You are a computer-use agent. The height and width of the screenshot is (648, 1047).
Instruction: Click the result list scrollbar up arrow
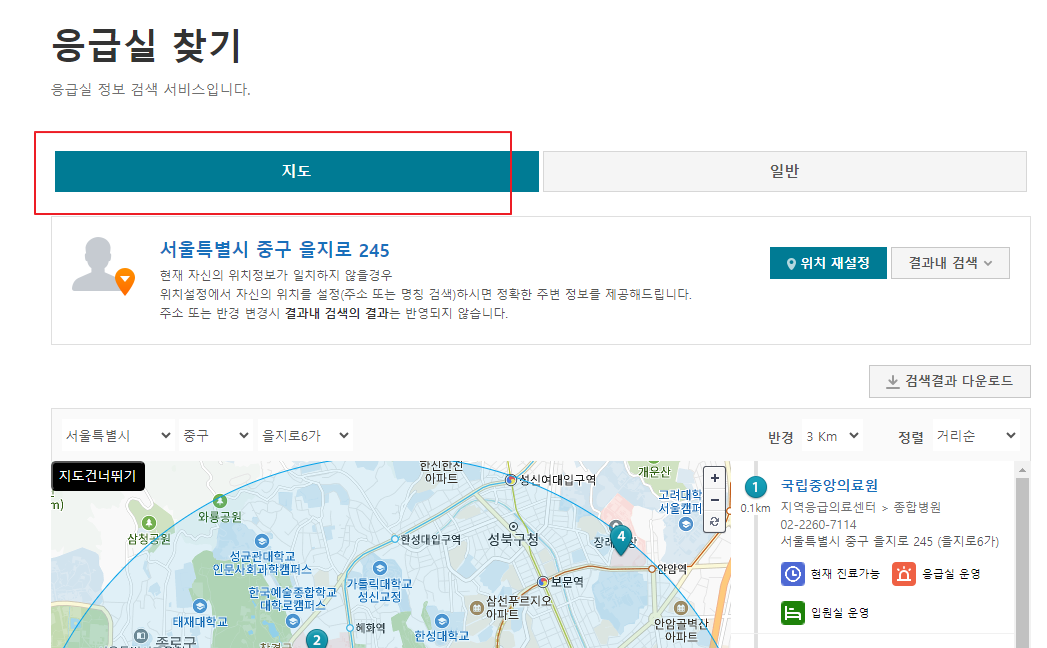pyautogui.click(x=1022, y=470)
